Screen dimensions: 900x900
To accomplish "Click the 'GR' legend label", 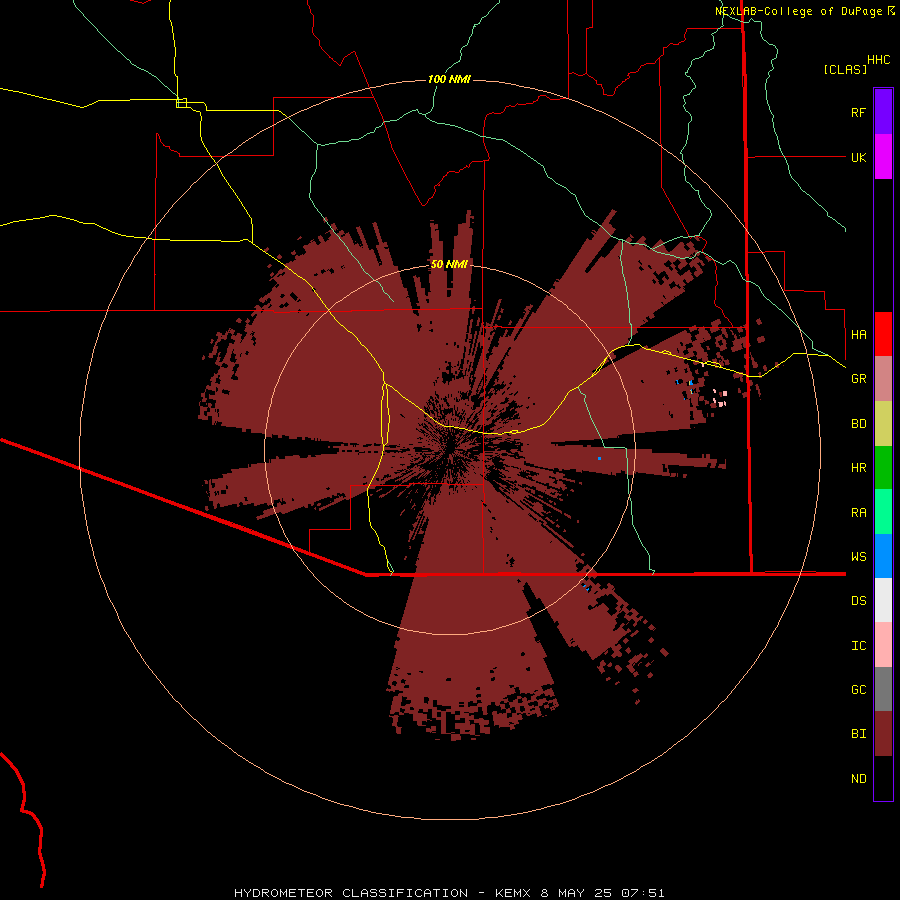I will click(859, 379).
